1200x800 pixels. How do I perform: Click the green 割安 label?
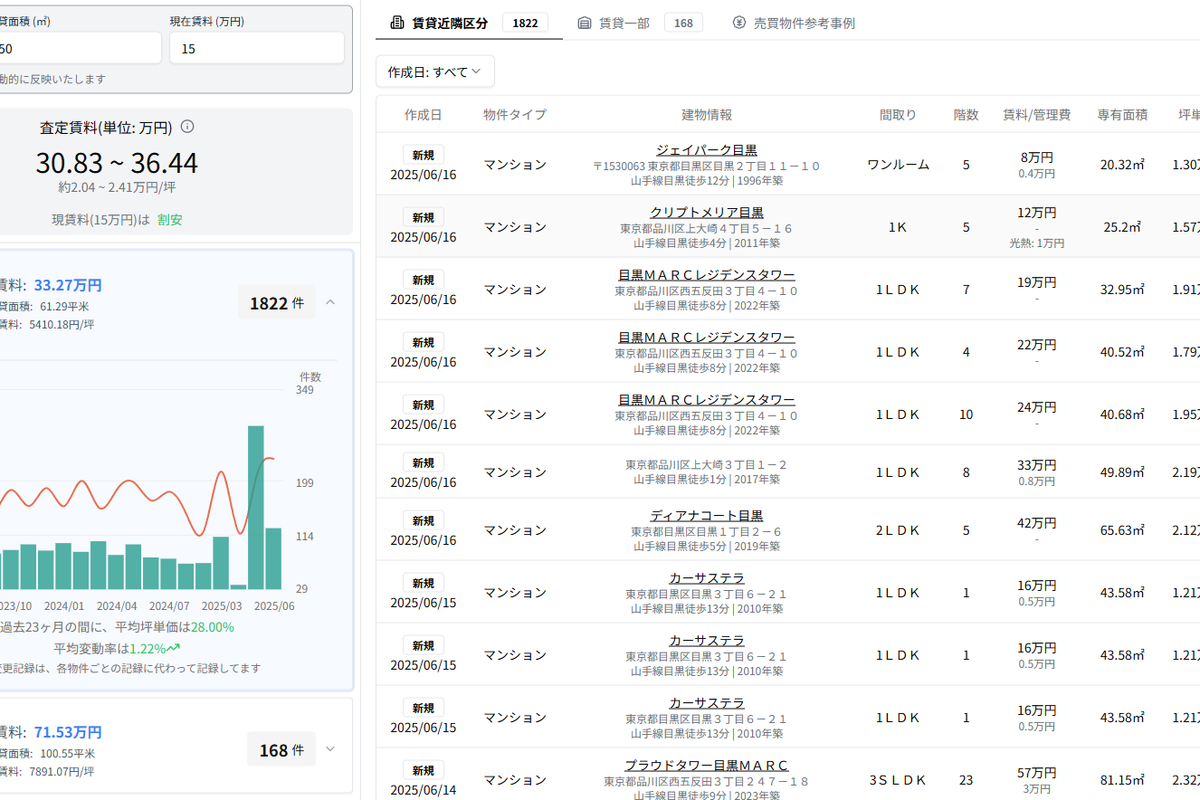[x=169, y=218]
